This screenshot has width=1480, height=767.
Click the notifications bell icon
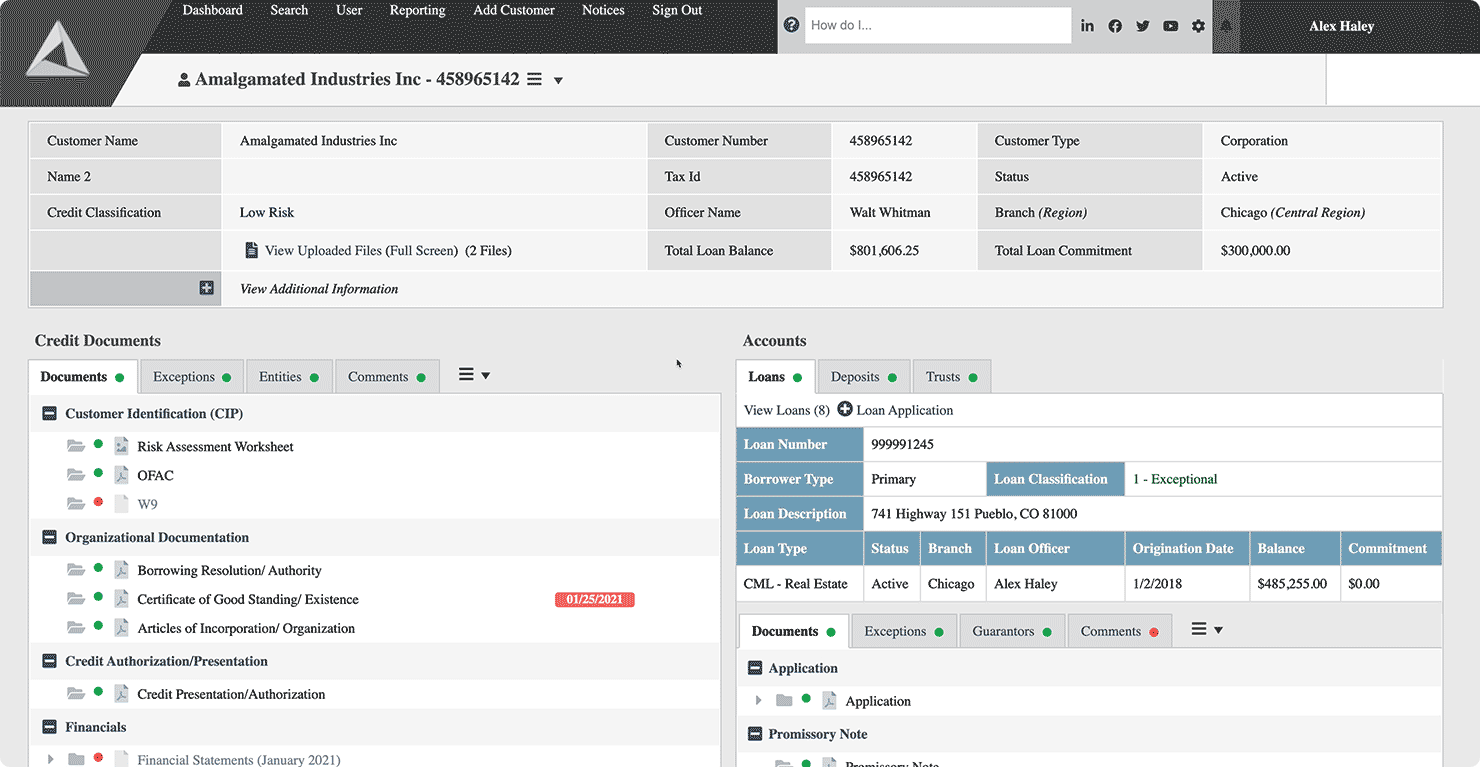[x=1226, y=26]
